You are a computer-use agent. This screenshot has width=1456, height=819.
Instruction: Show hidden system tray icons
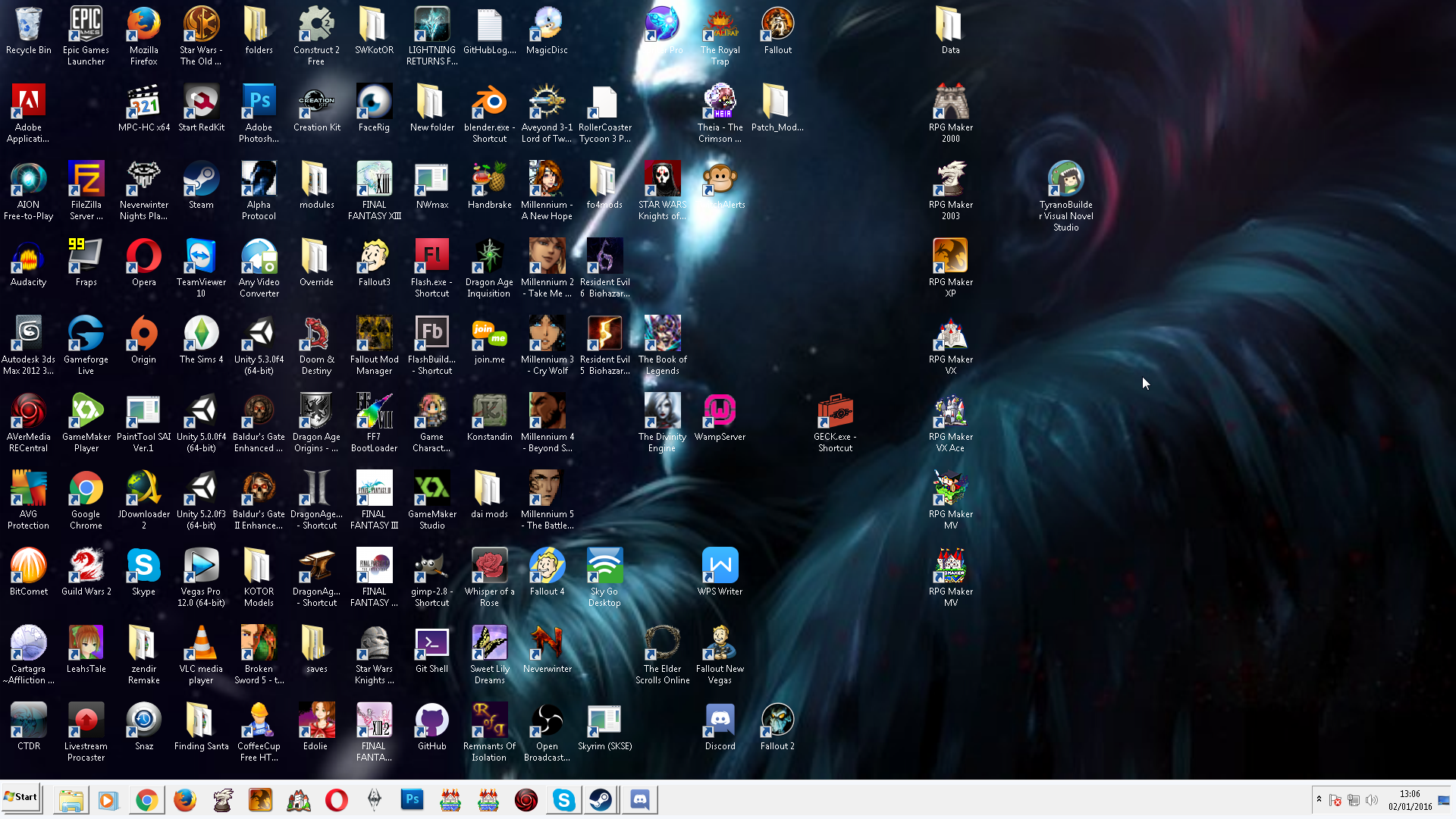tap(1319, 800)
